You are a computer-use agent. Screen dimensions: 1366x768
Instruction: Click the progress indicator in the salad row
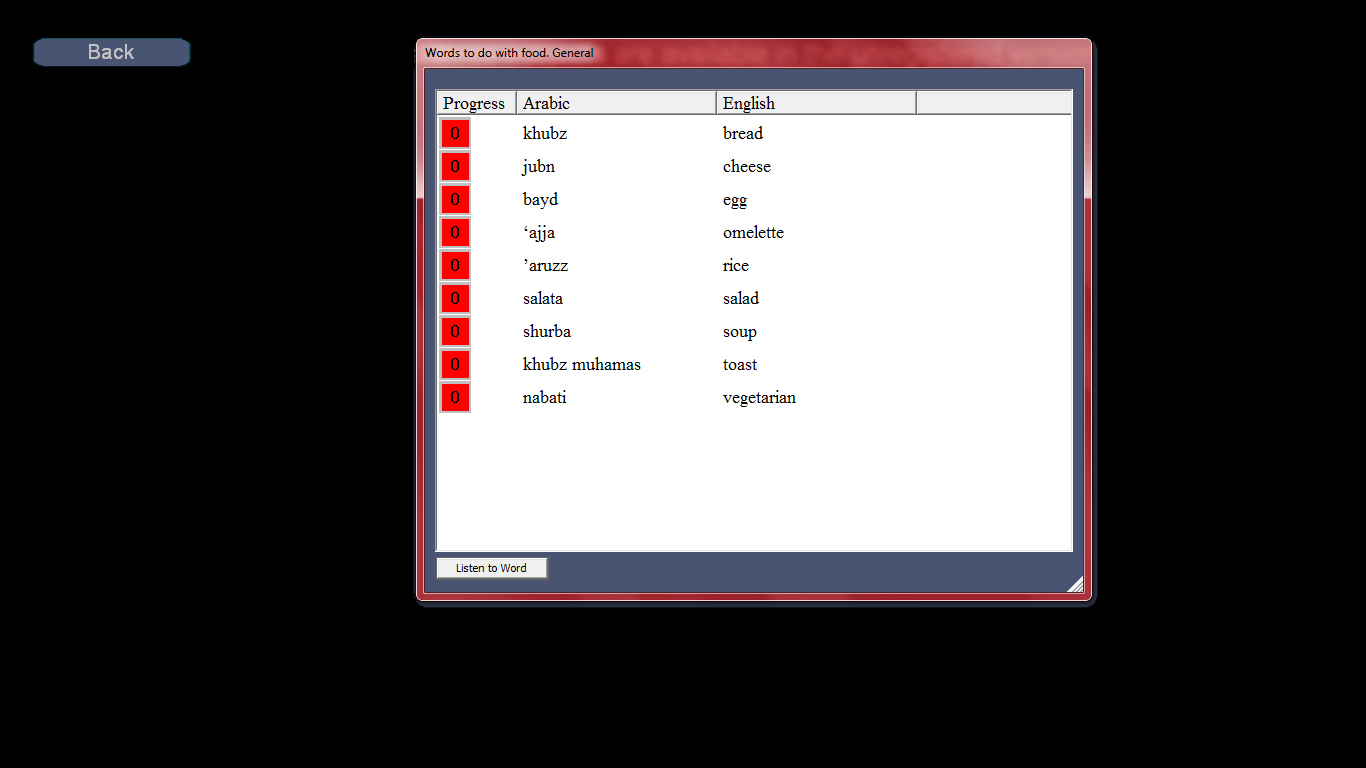(455, 298)
